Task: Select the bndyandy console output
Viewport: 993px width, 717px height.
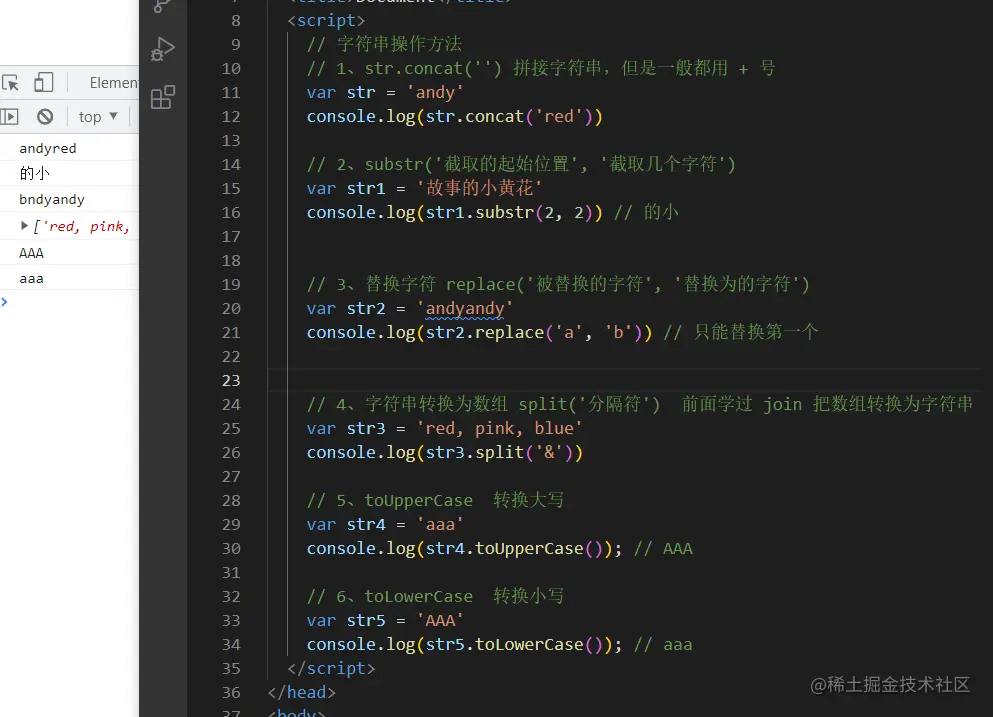Action: point(52,200)
